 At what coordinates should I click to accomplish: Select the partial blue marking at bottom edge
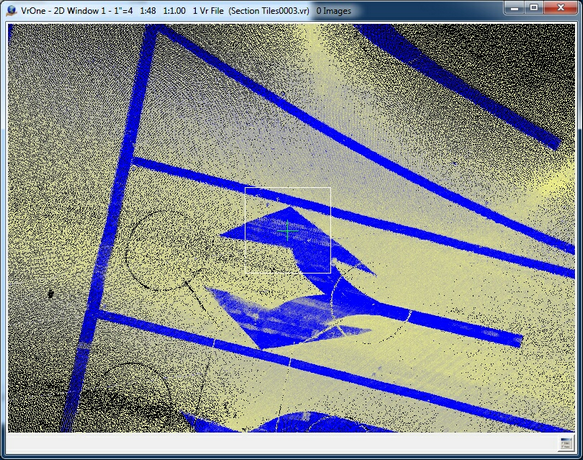[286, 422]
